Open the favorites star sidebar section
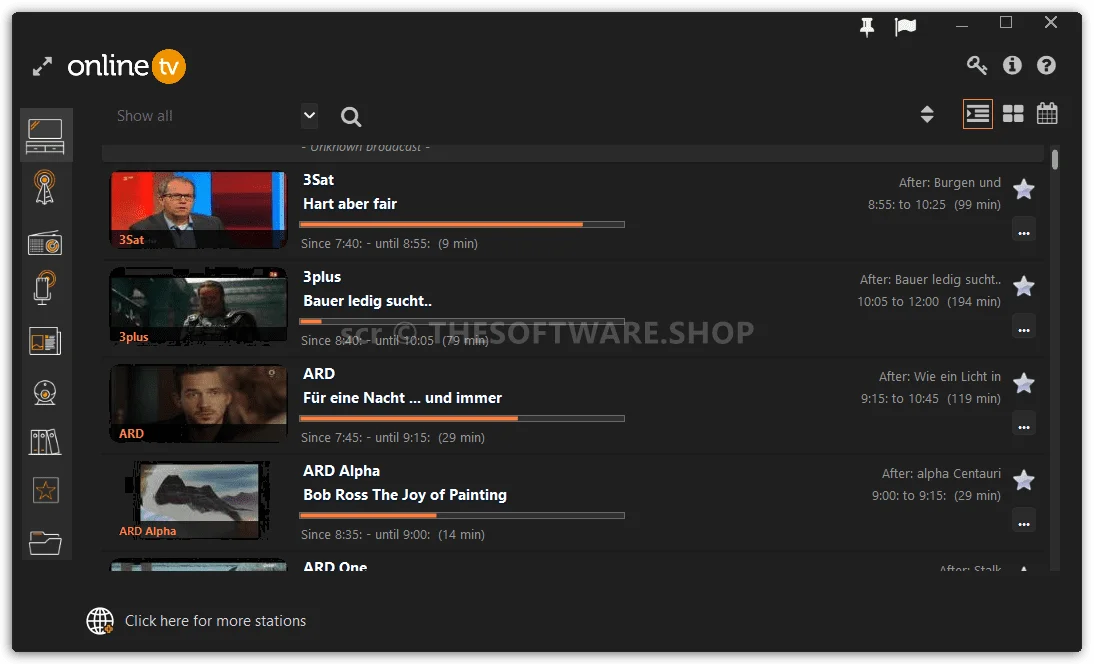1094x664 pixels. [x=46, y=490]
